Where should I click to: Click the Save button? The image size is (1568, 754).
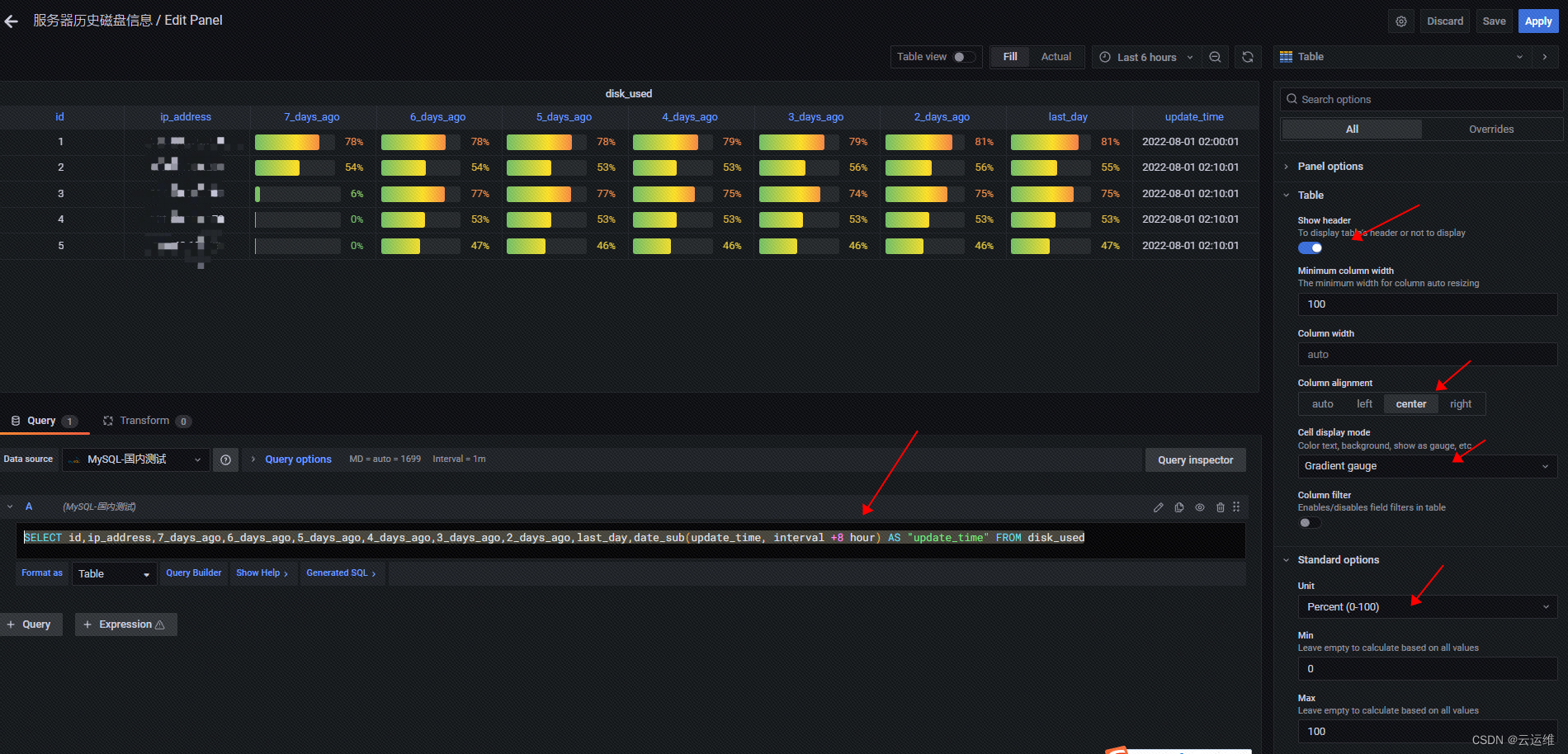coord(1495,21)
